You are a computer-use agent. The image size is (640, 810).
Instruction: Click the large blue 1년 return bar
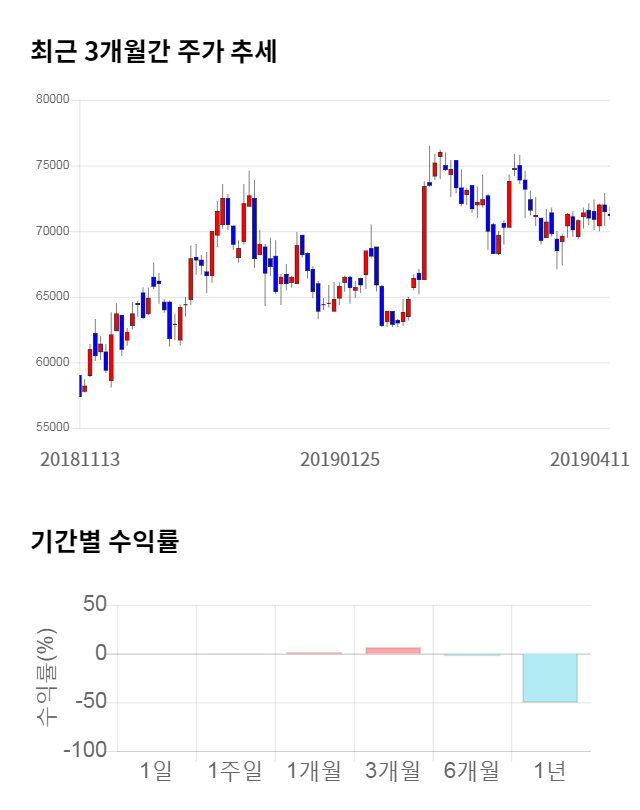point(550,678)
